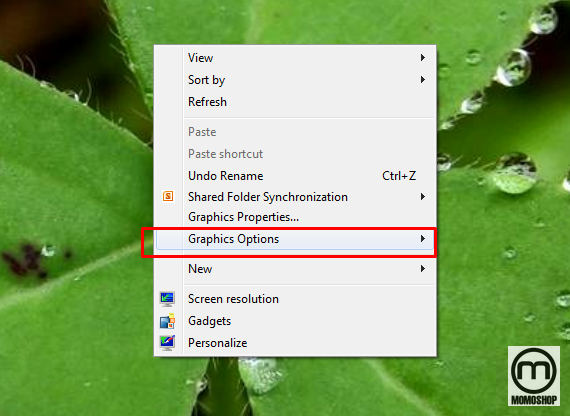Select the Graphics Options menu item
The height and width of the screenshot is (416, 570).
294,239
